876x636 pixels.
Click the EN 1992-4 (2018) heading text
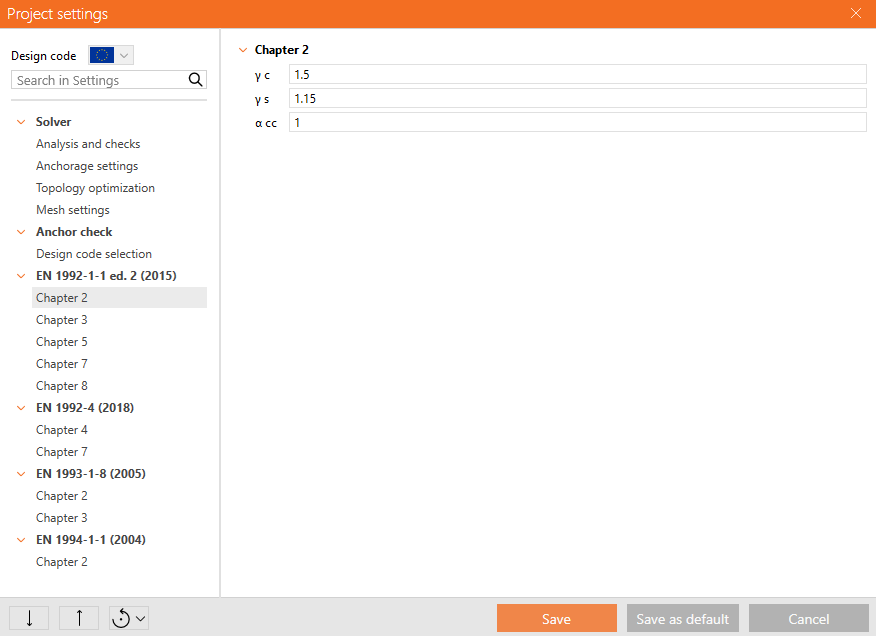[85, 408]
